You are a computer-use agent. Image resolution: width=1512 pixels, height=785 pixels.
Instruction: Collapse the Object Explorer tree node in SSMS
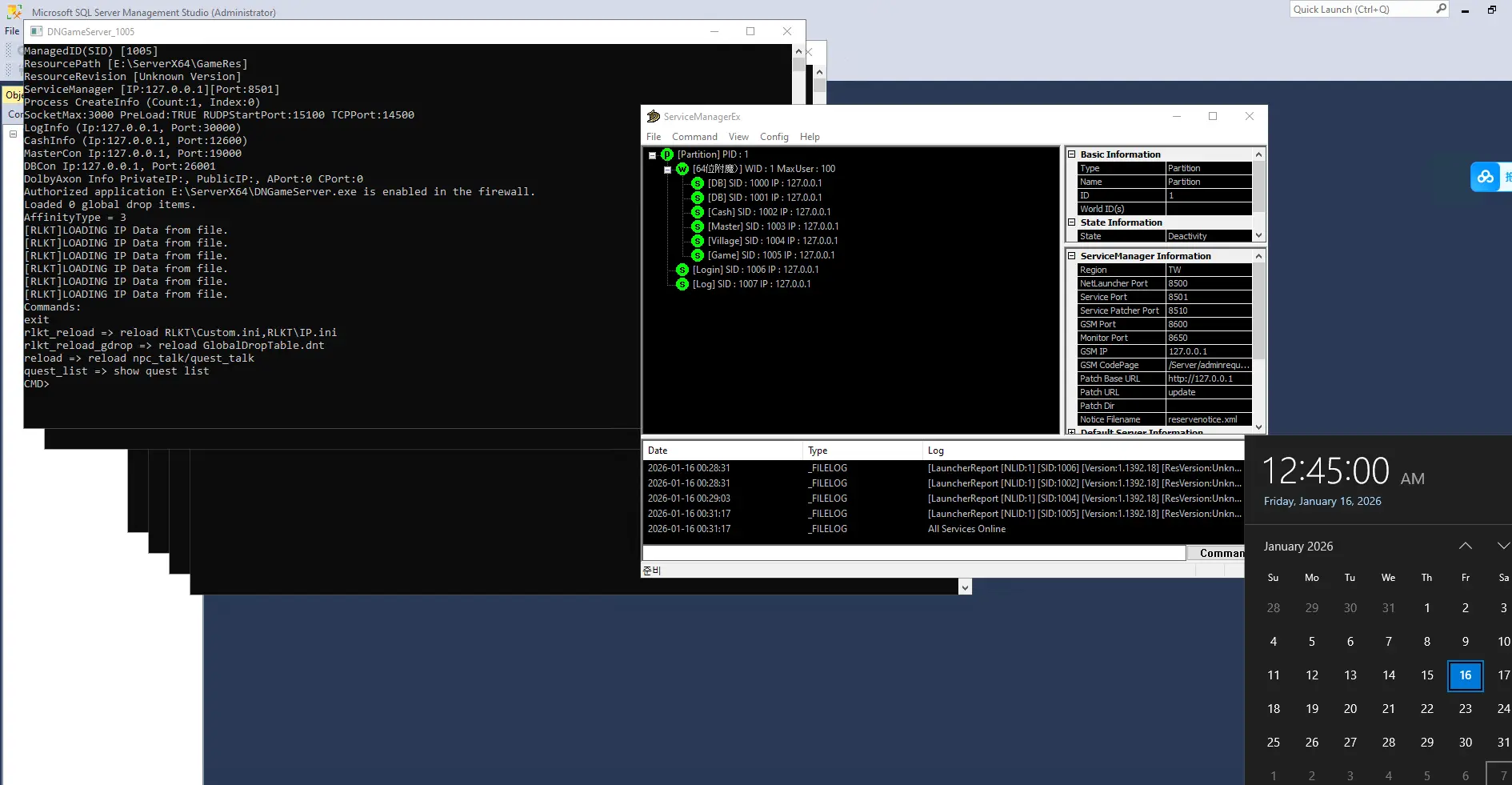coord(13,134)
